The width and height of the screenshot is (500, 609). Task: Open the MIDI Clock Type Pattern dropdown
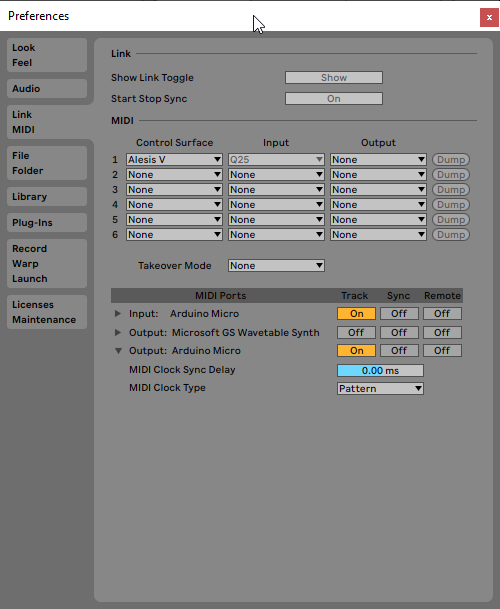pyautogui.click(x=380, y=388)
